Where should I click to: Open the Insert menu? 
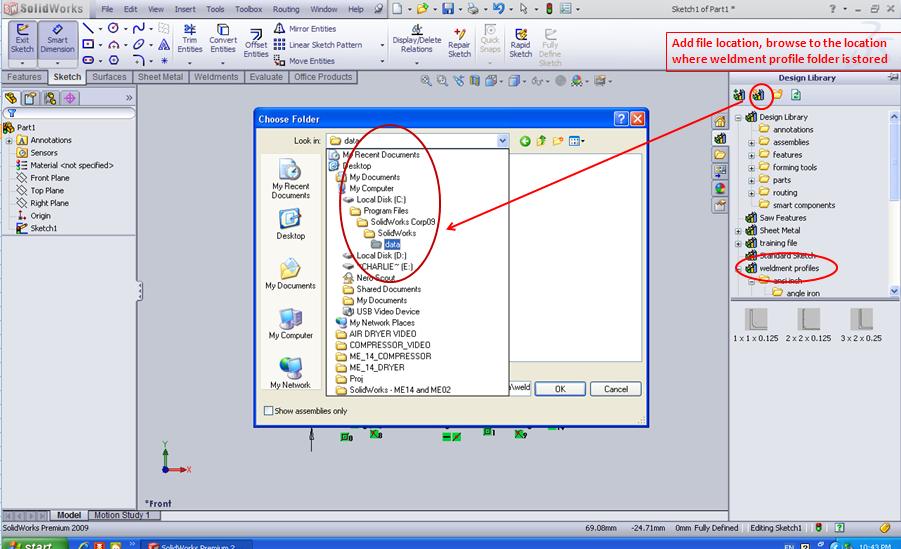(x=185, y=9)
